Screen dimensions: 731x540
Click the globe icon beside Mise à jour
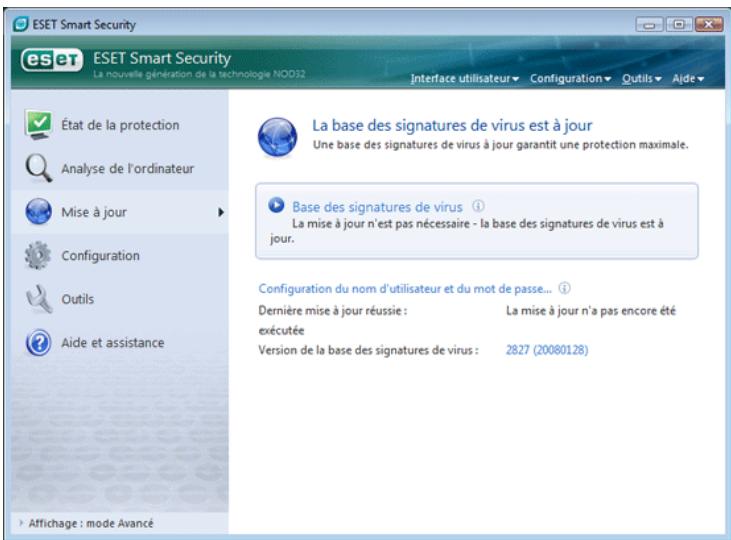[x=38, y=211]
